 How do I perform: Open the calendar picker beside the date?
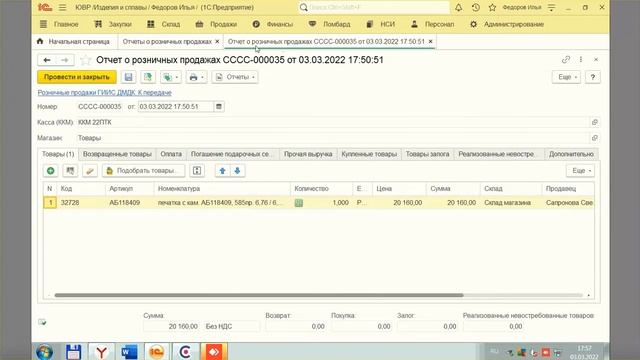pyautogui.click(x=219, y=107)
